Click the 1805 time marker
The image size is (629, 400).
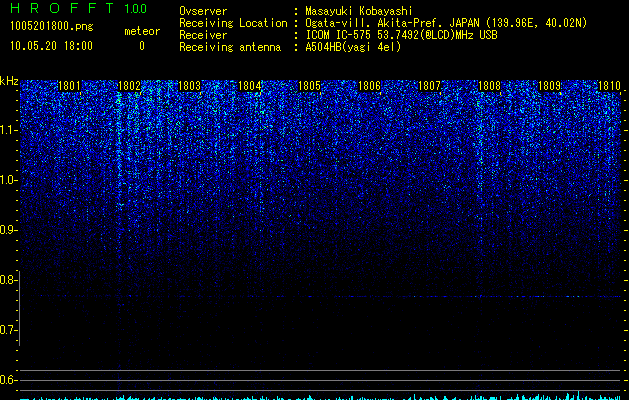(309, 86)
